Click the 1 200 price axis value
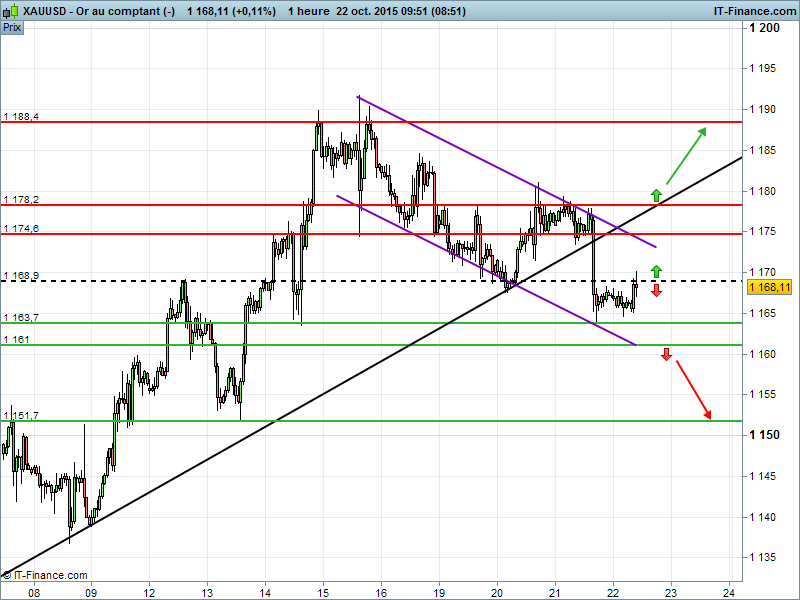 pos(764,28)
